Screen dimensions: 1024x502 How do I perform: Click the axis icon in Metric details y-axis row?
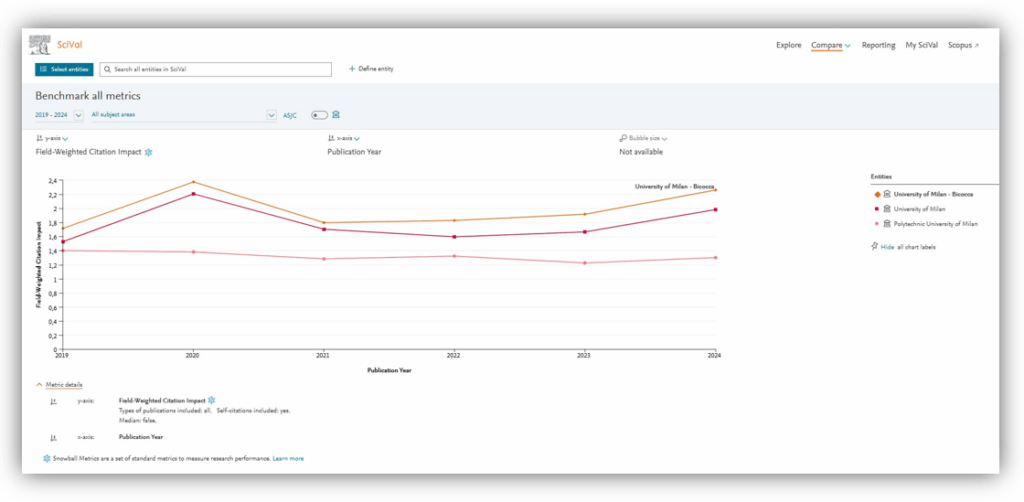(x=54, y=401)
